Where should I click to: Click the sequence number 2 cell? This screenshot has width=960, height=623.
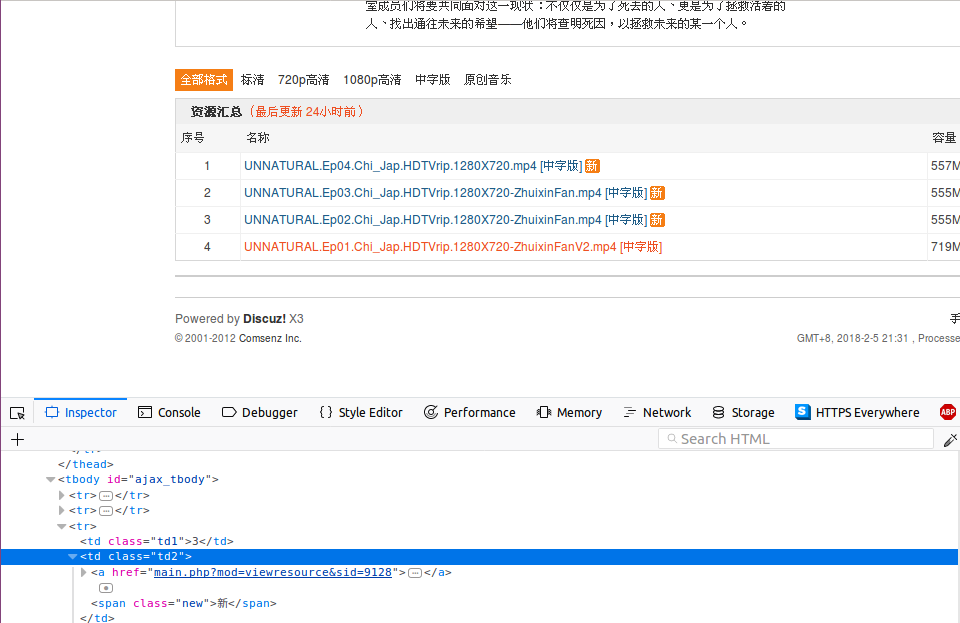207,193
